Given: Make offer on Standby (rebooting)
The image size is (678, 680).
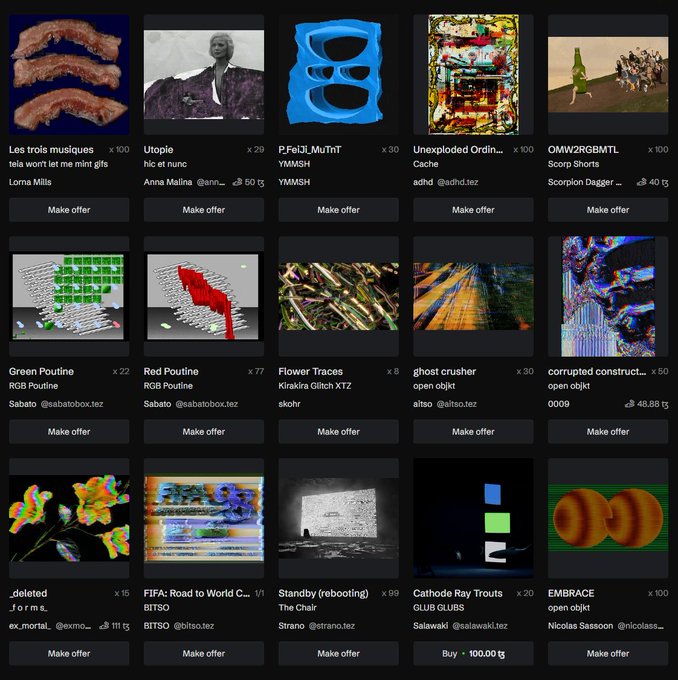Looking at the screenshot, I should (338, 654).
